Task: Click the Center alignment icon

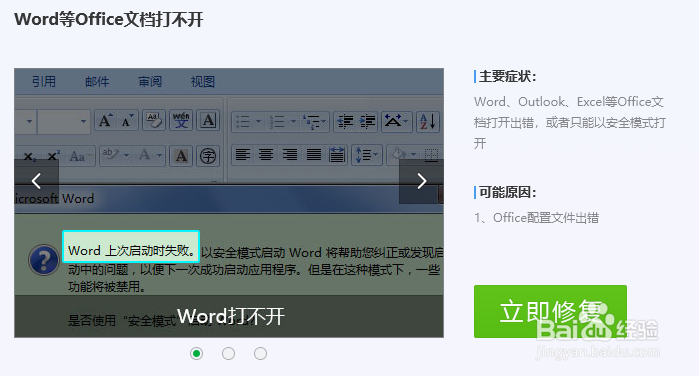Action: (266, 155)
